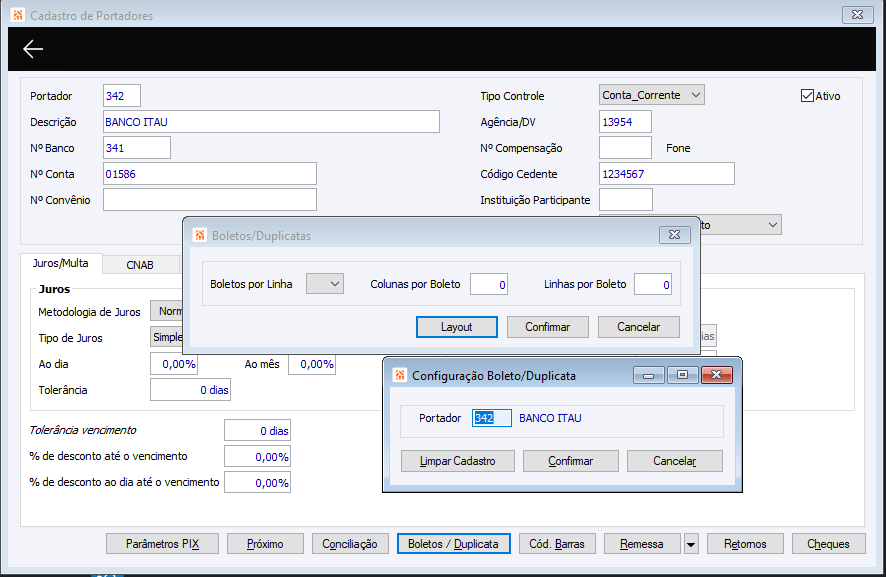Click the Portador field showing 342 in main form

point(122,96)
